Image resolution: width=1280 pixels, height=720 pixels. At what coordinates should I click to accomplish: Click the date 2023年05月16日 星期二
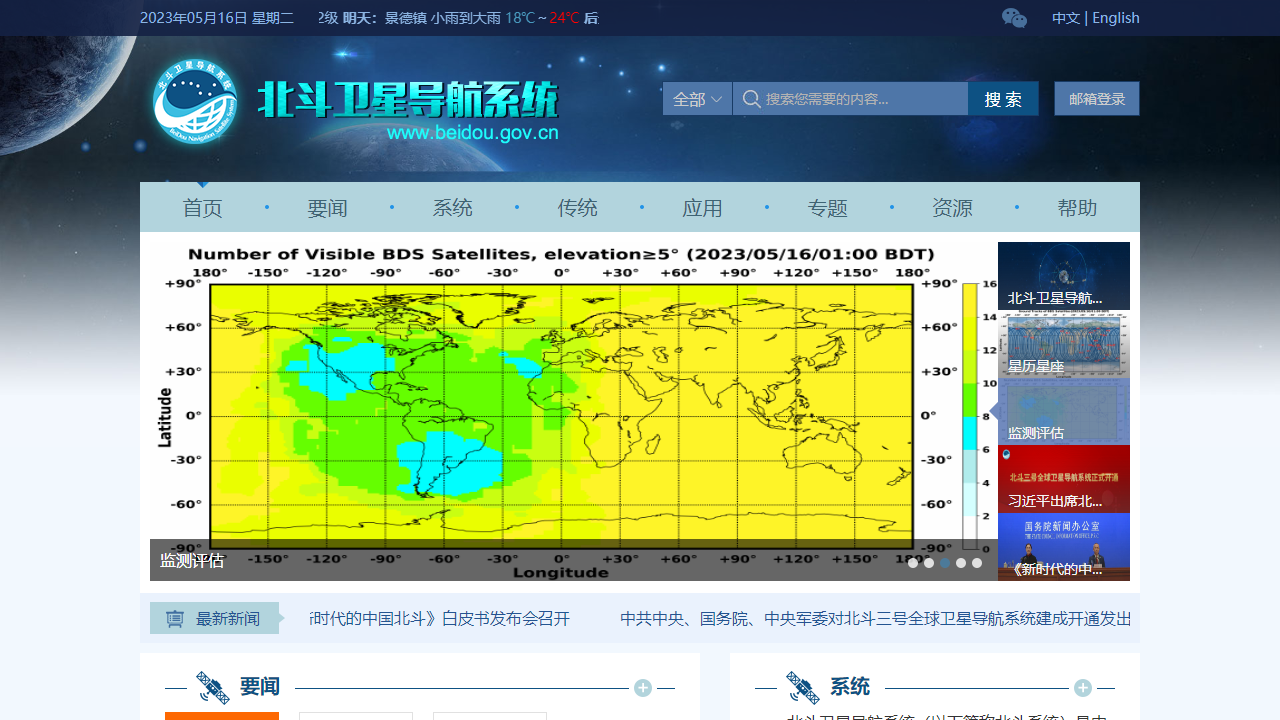(x=217, y=18)
